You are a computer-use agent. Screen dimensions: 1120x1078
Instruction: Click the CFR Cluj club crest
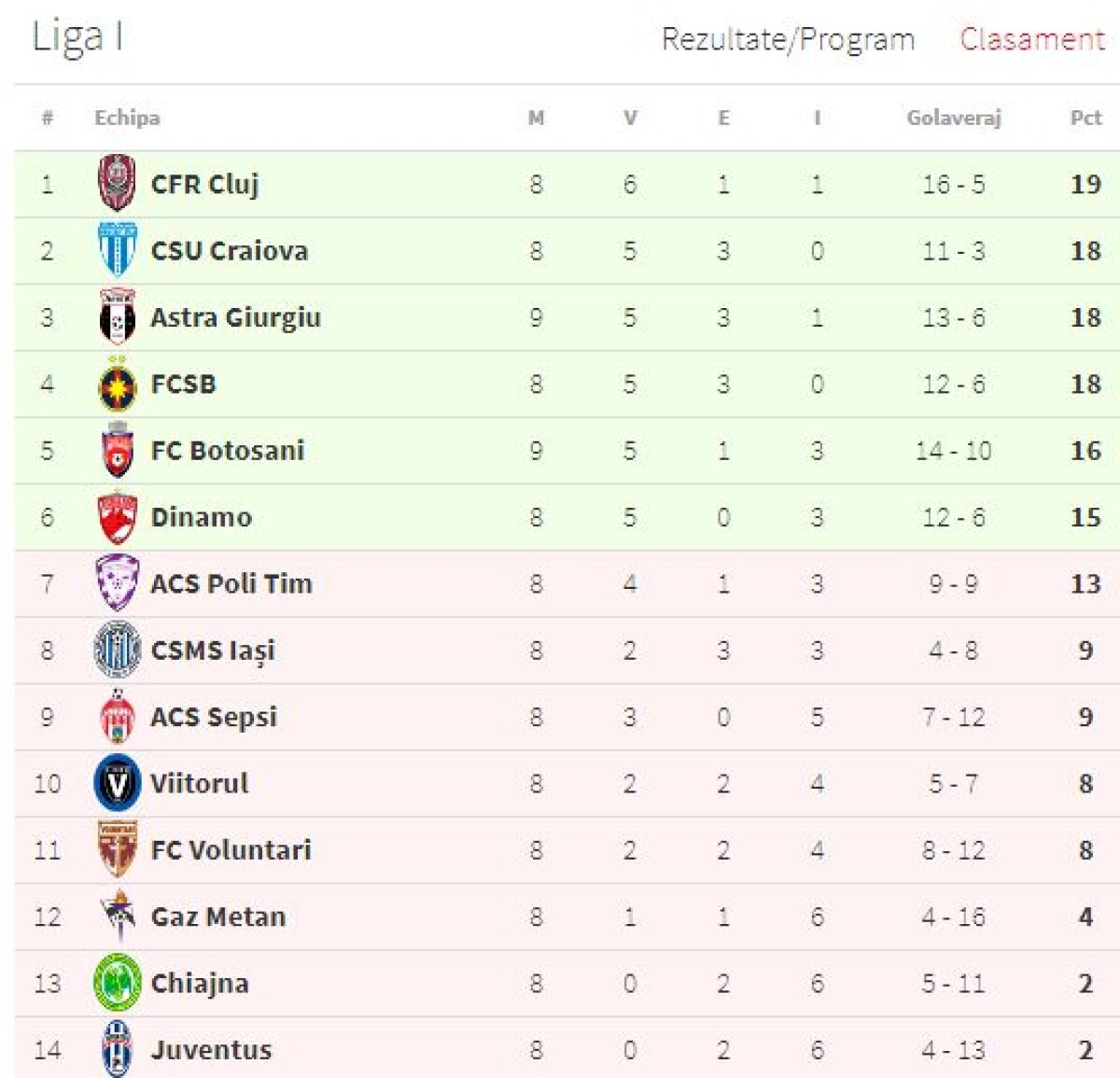pyautogui.click(x=117, y=183)
